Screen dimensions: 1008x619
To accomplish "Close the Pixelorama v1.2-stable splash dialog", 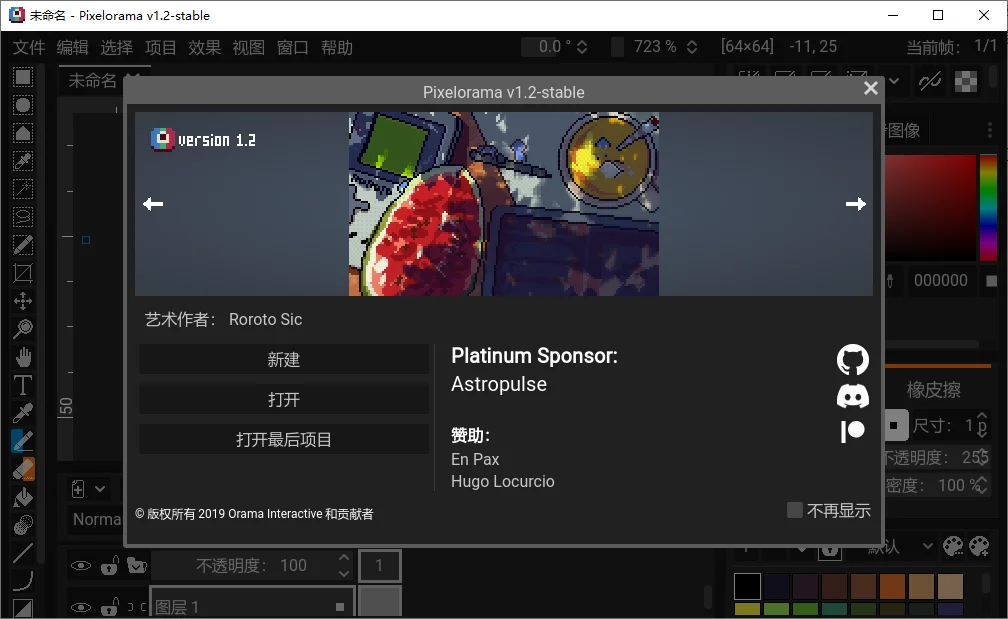I will click(x=870, y=88).
